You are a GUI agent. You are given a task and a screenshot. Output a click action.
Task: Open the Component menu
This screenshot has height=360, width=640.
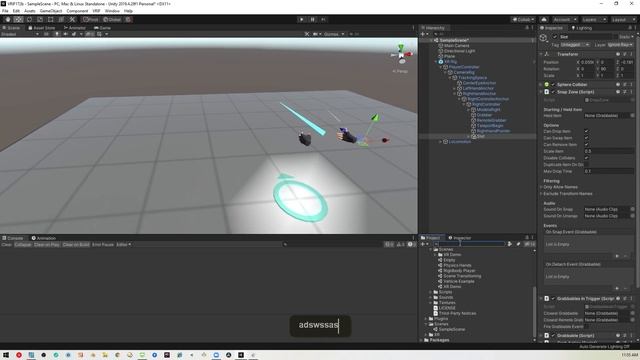[77, 11]
